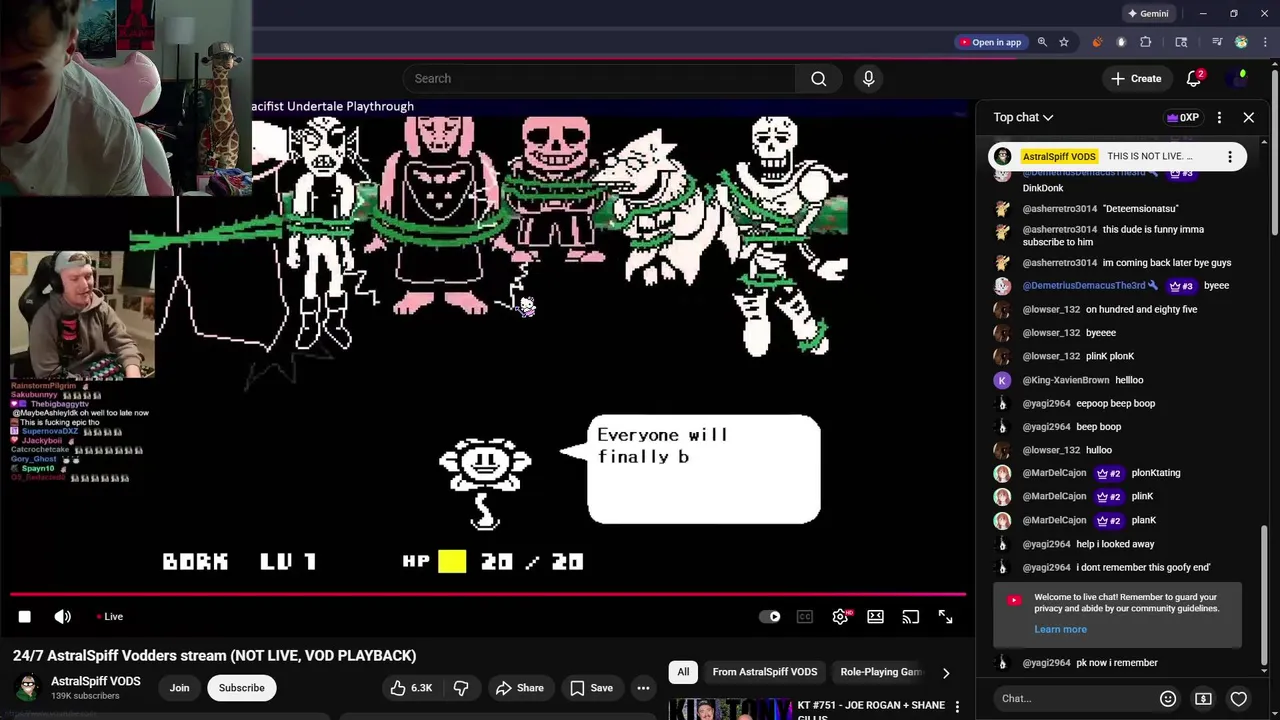The height and width of the screenshot is (720, 1280).
Task: Follow Learn more in chat welcome notice
Action: point(1060,629)
